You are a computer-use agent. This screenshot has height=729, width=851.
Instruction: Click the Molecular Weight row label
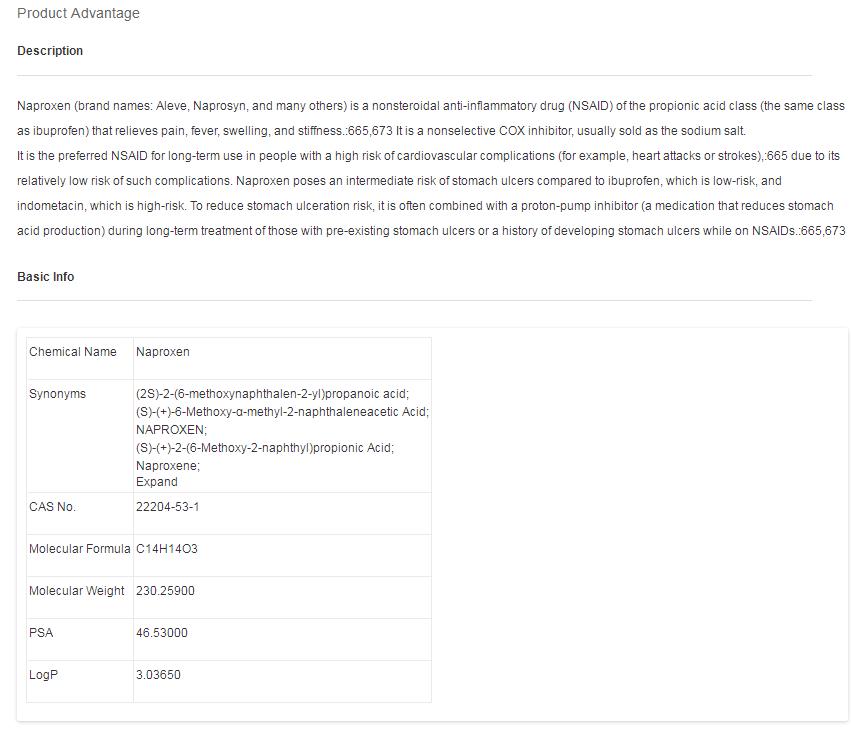pyautogui.click(x=77, y=591)
